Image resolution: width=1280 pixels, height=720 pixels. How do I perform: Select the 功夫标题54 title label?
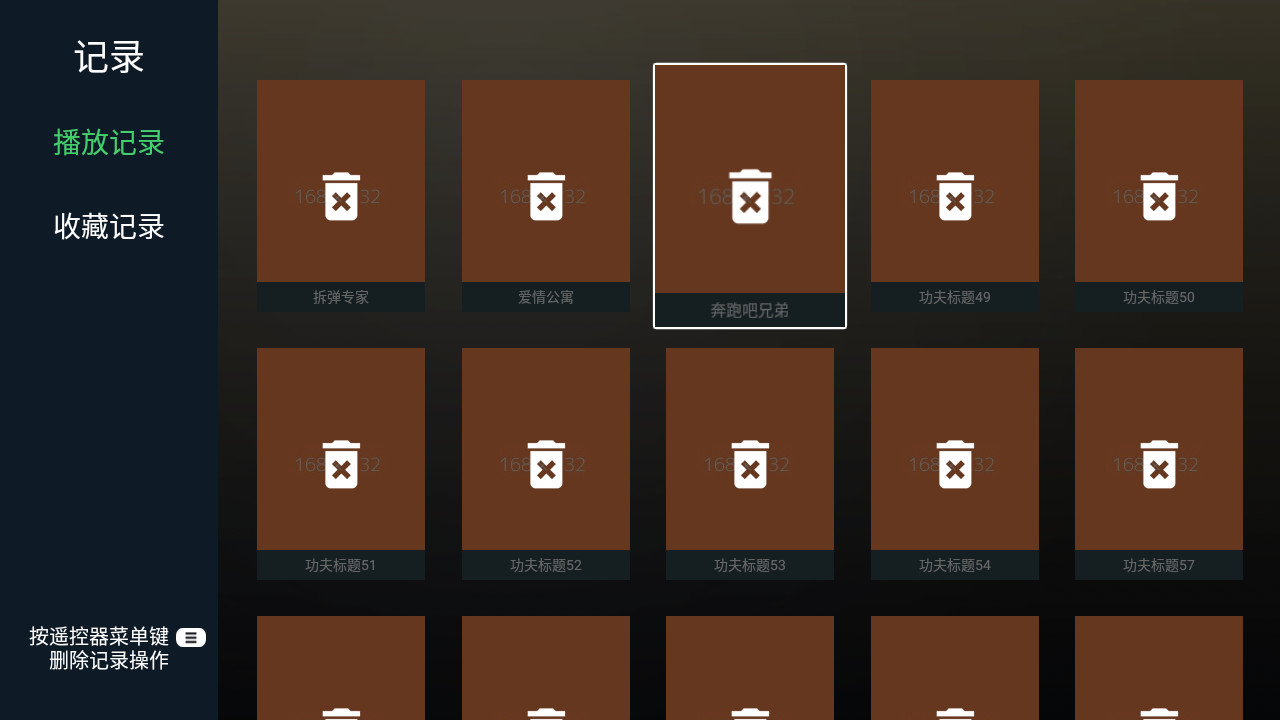click(955, 565)
